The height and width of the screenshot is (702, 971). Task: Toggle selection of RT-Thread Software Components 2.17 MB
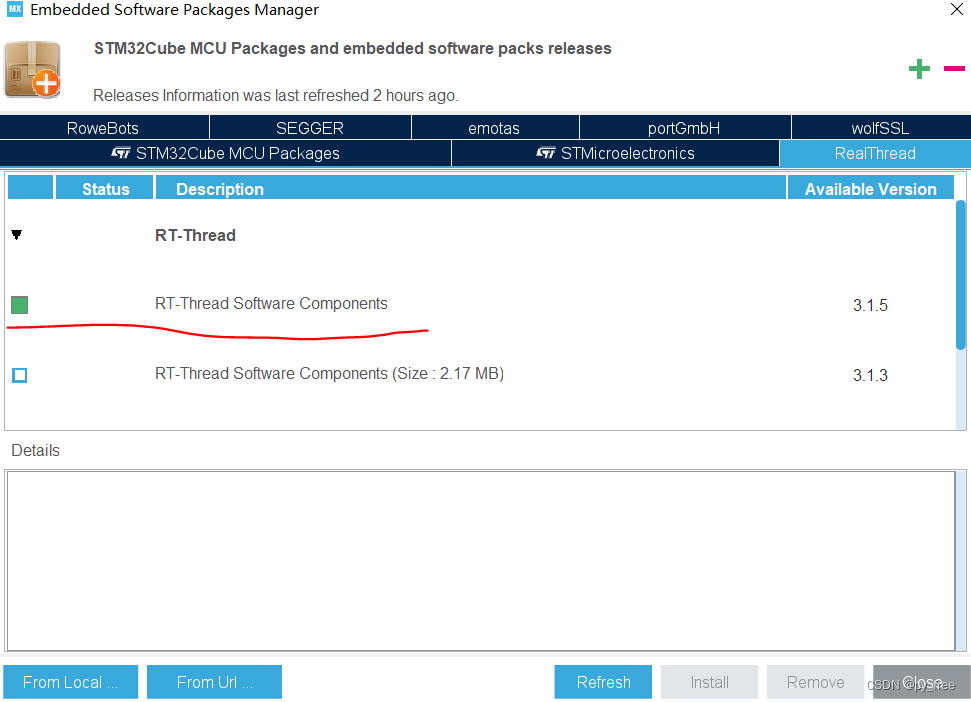pos(19,375)
